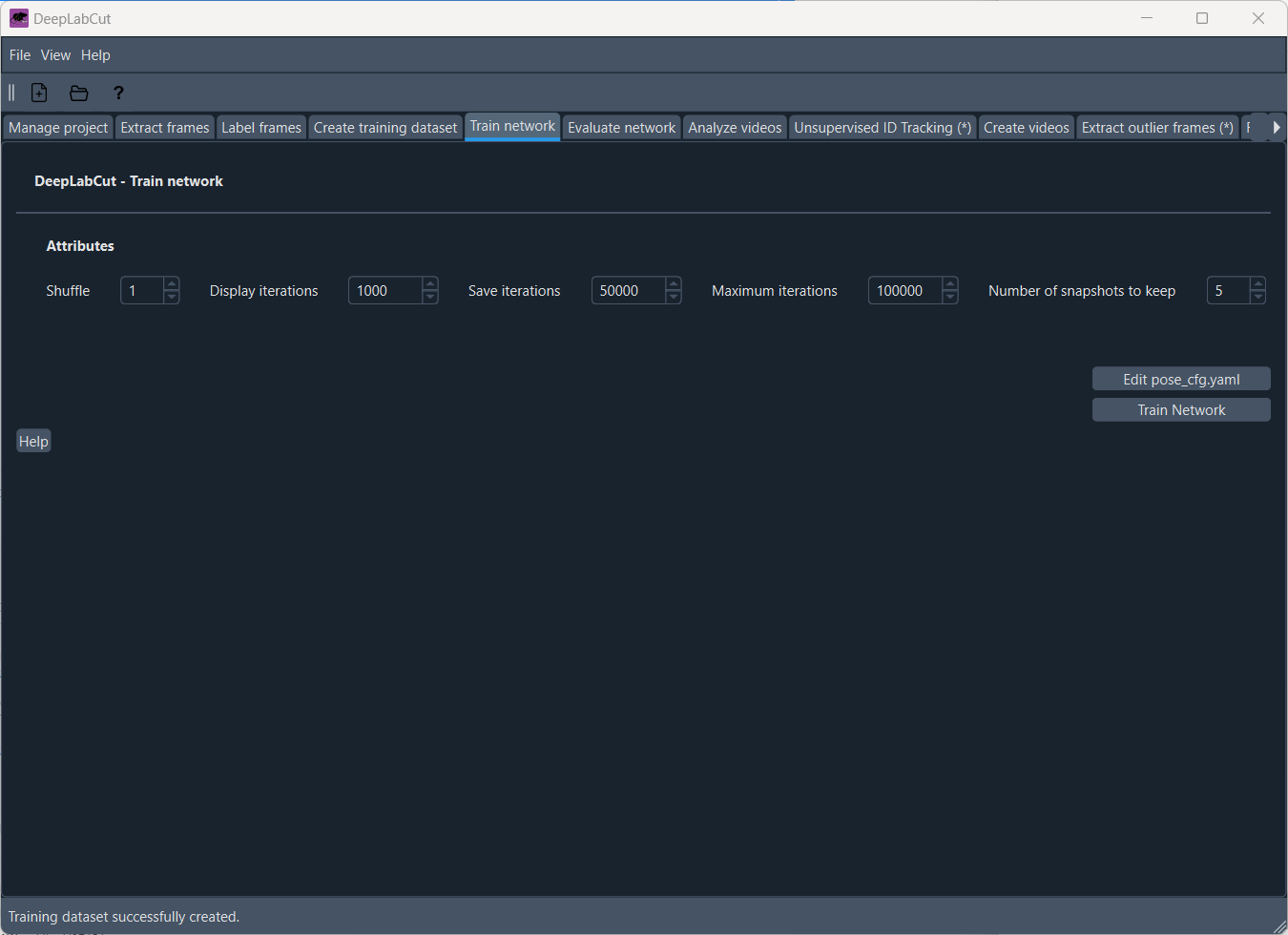The width and height of the screenshot is (1288, 935).
Task: Decrease number of snapshots to keep
Action: [1258, 297]
